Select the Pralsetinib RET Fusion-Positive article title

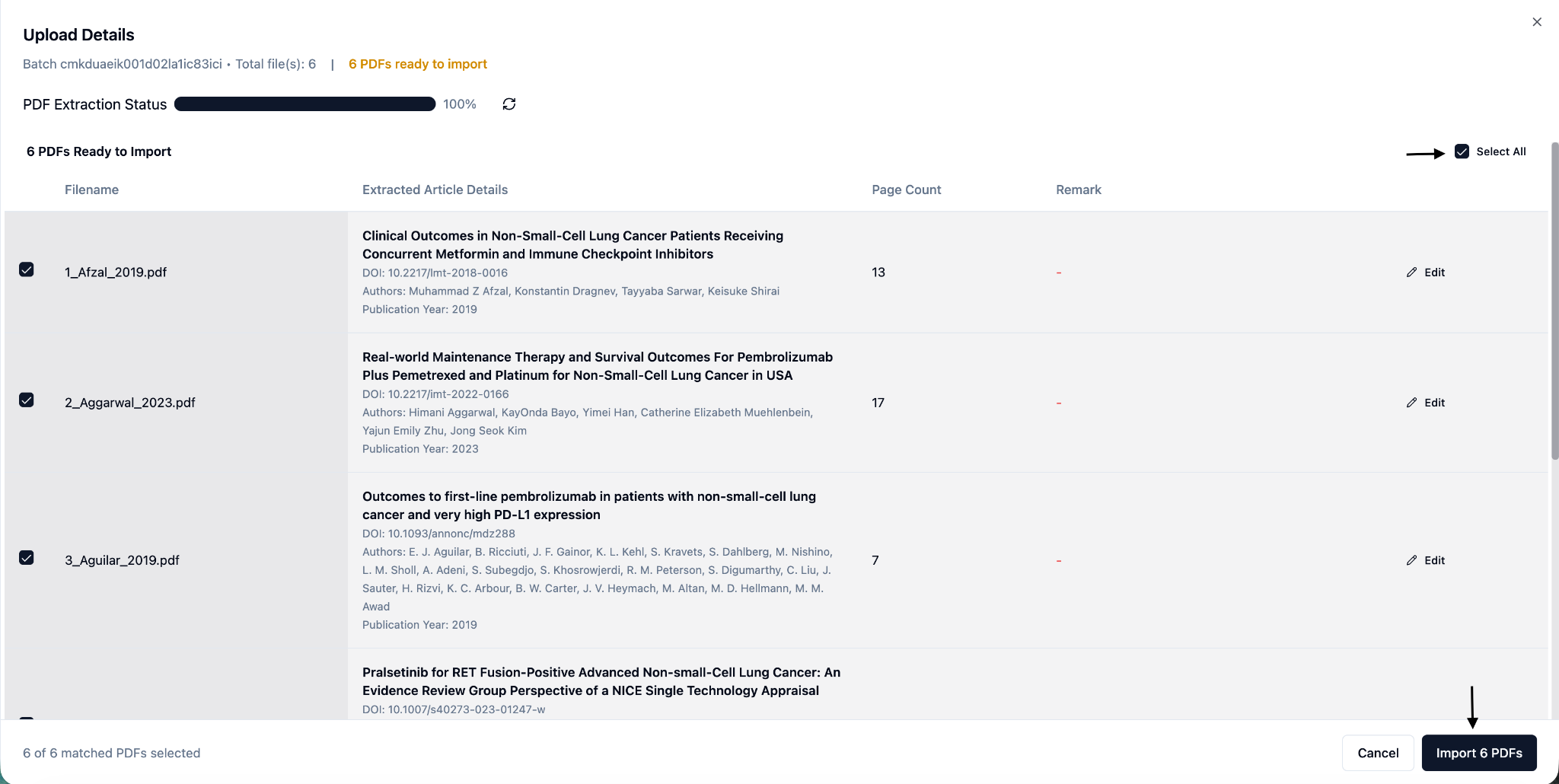click(x=601, y=681)
